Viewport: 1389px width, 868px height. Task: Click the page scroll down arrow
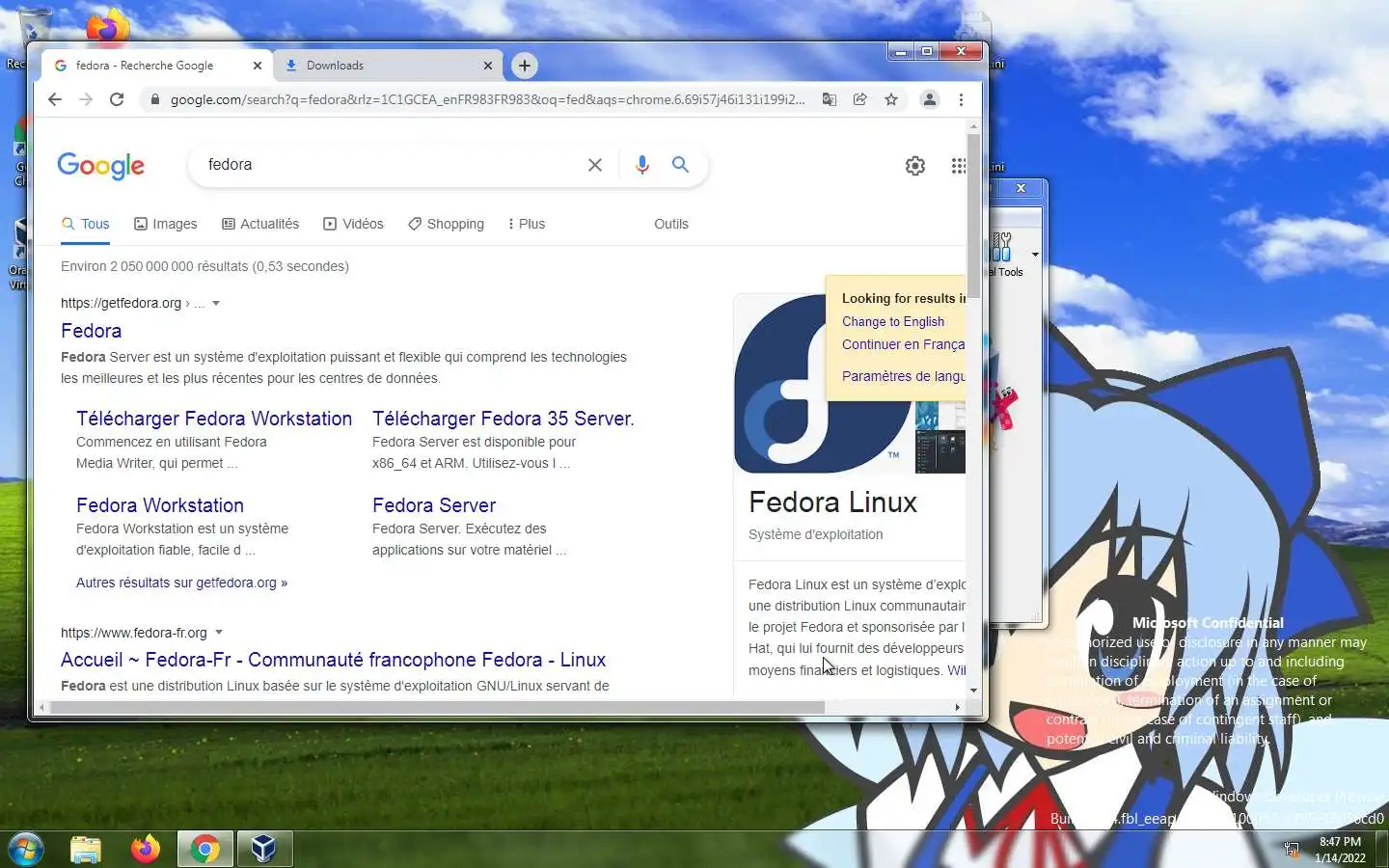point(973,691)
